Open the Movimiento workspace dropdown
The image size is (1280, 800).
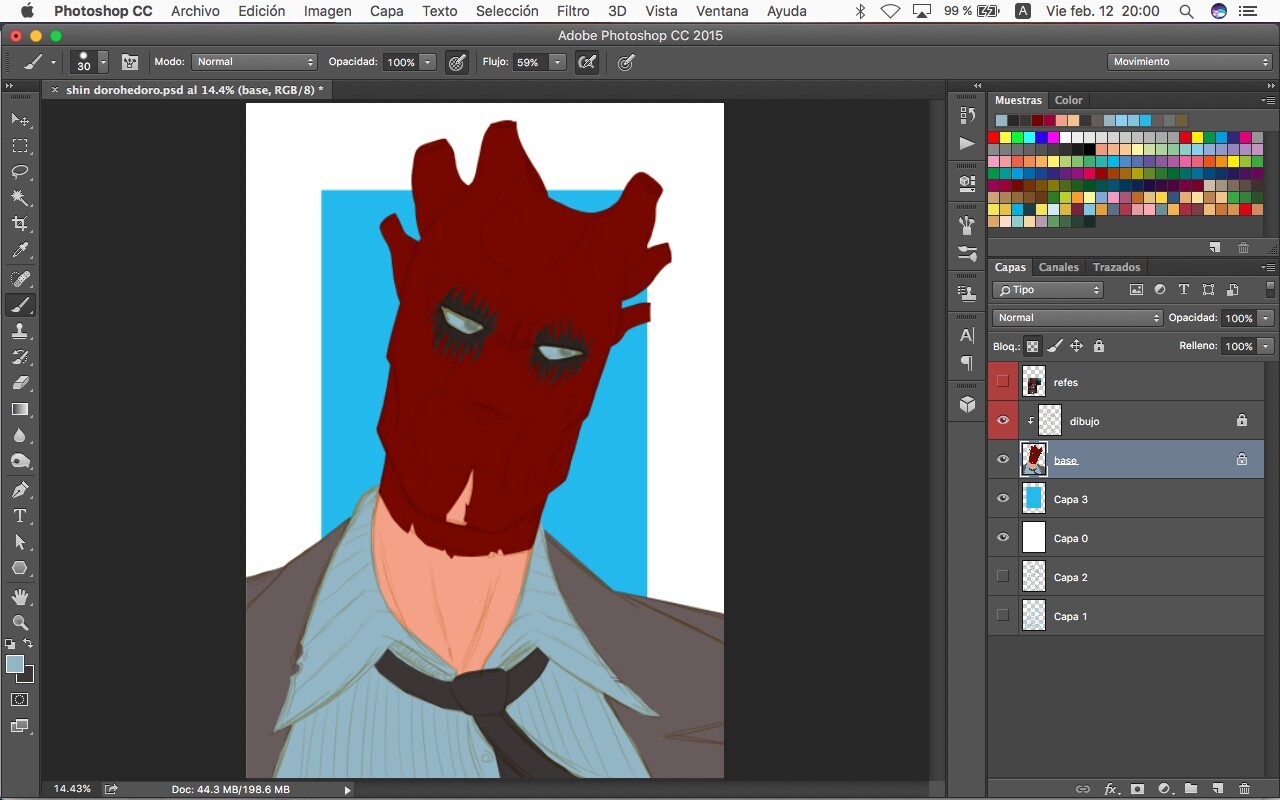(x=1190, y=62)
